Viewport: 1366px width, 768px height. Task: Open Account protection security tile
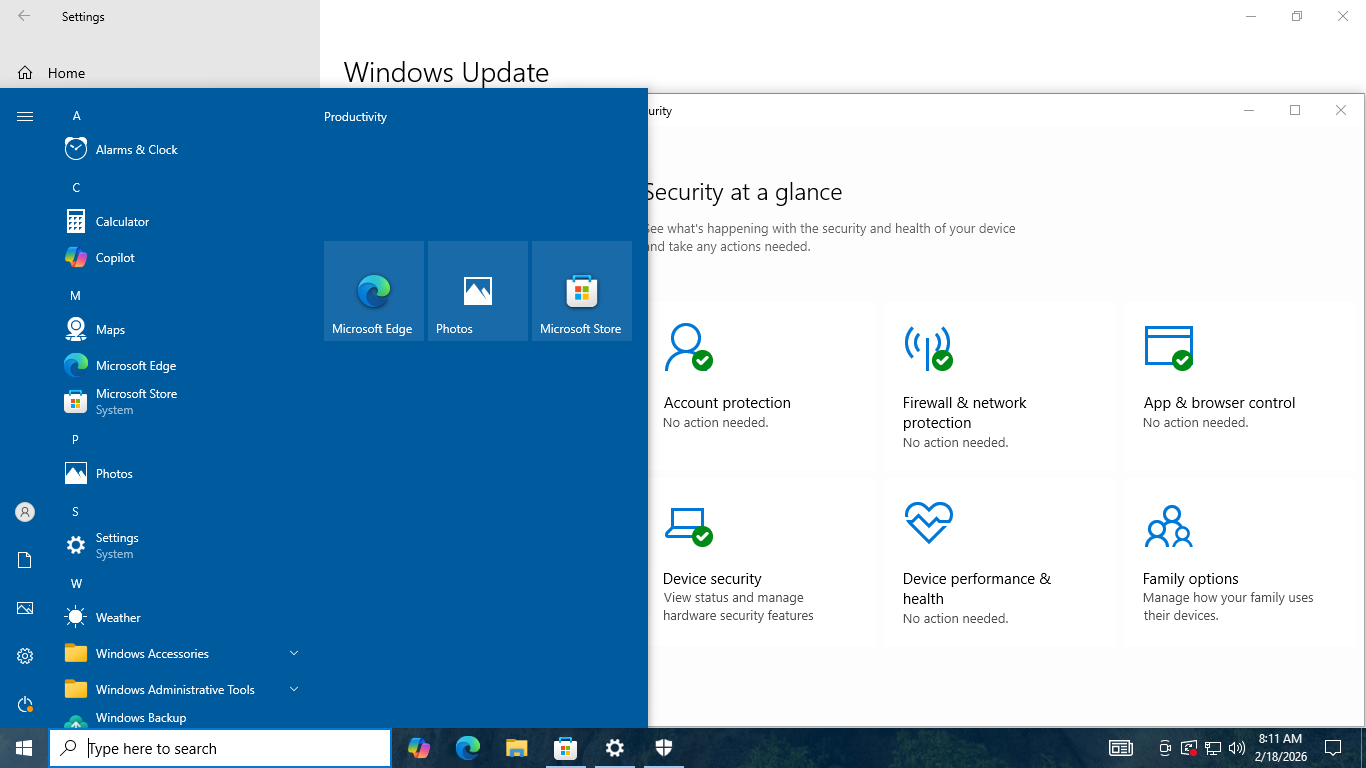tap(760, 385)
